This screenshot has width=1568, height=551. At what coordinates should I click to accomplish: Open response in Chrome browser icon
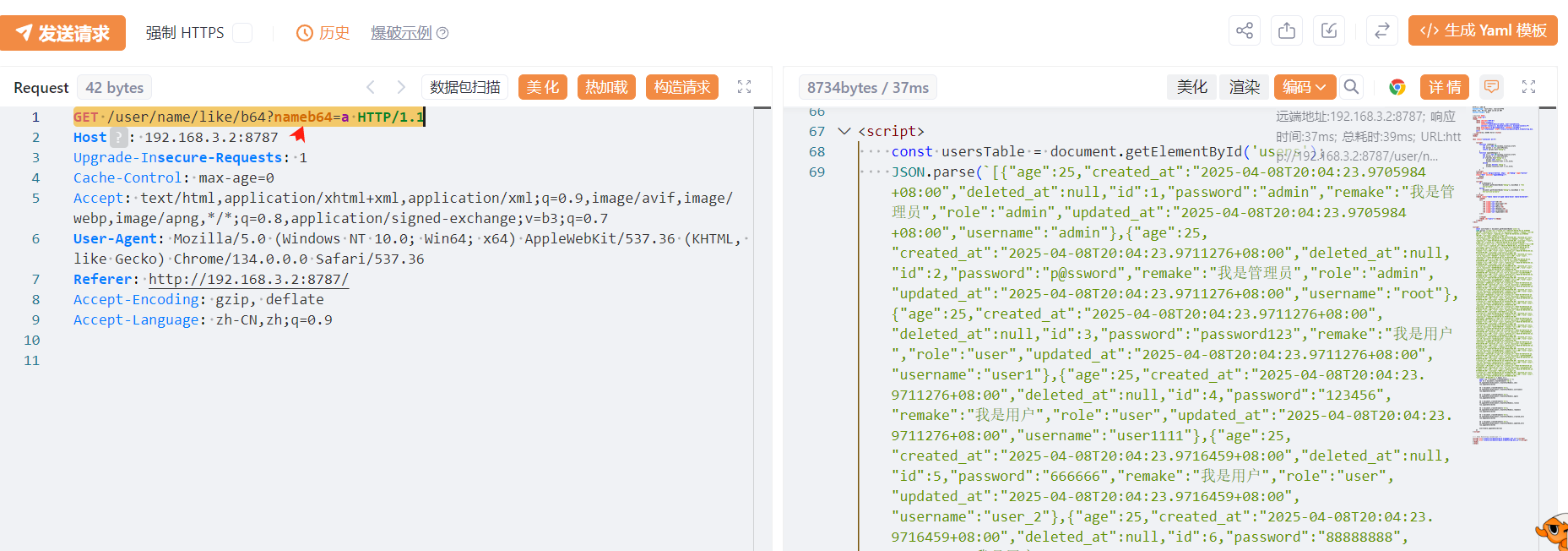tap(1397, 87)
